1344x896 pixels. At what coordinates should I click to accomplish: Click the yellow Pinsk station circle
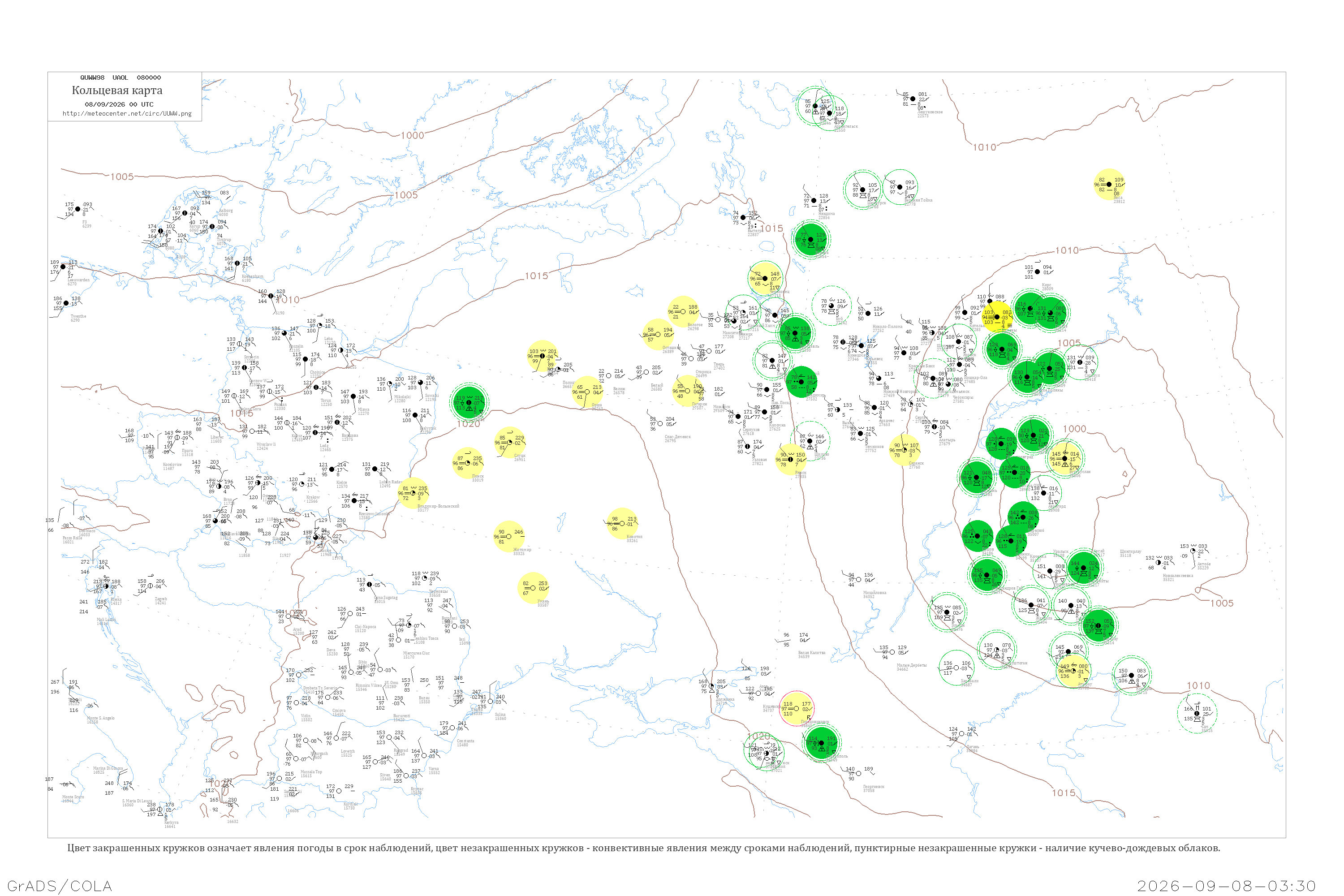[x=467, y=463]
